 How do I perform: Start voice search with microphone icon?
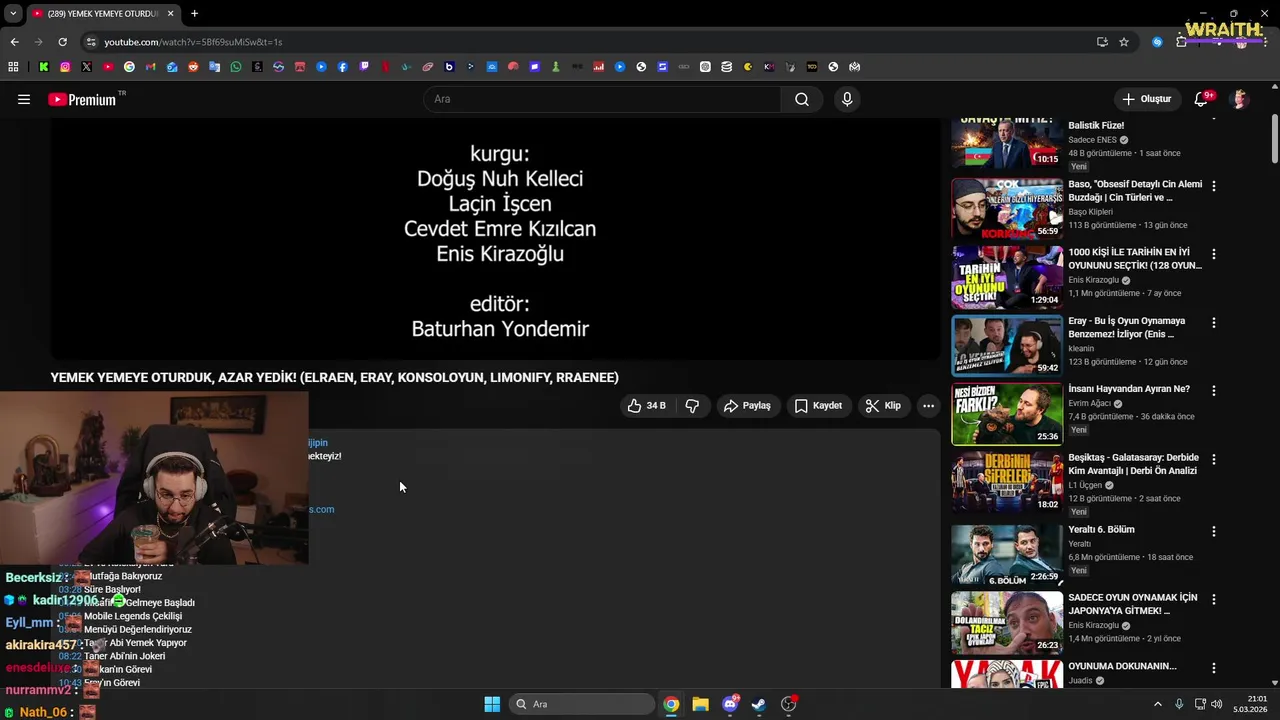coord(847,99)
